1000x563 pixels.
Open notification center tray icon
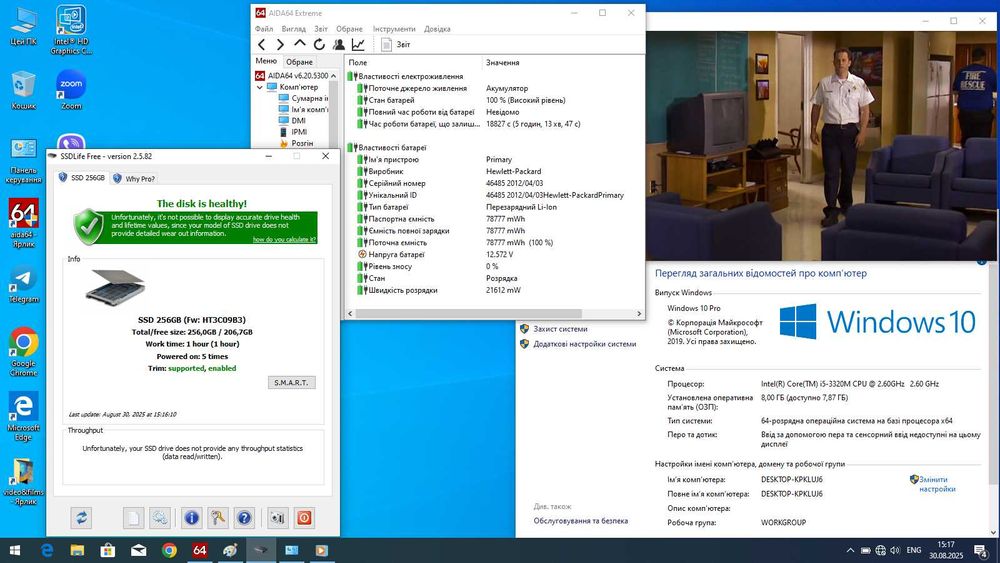[982, 550]
